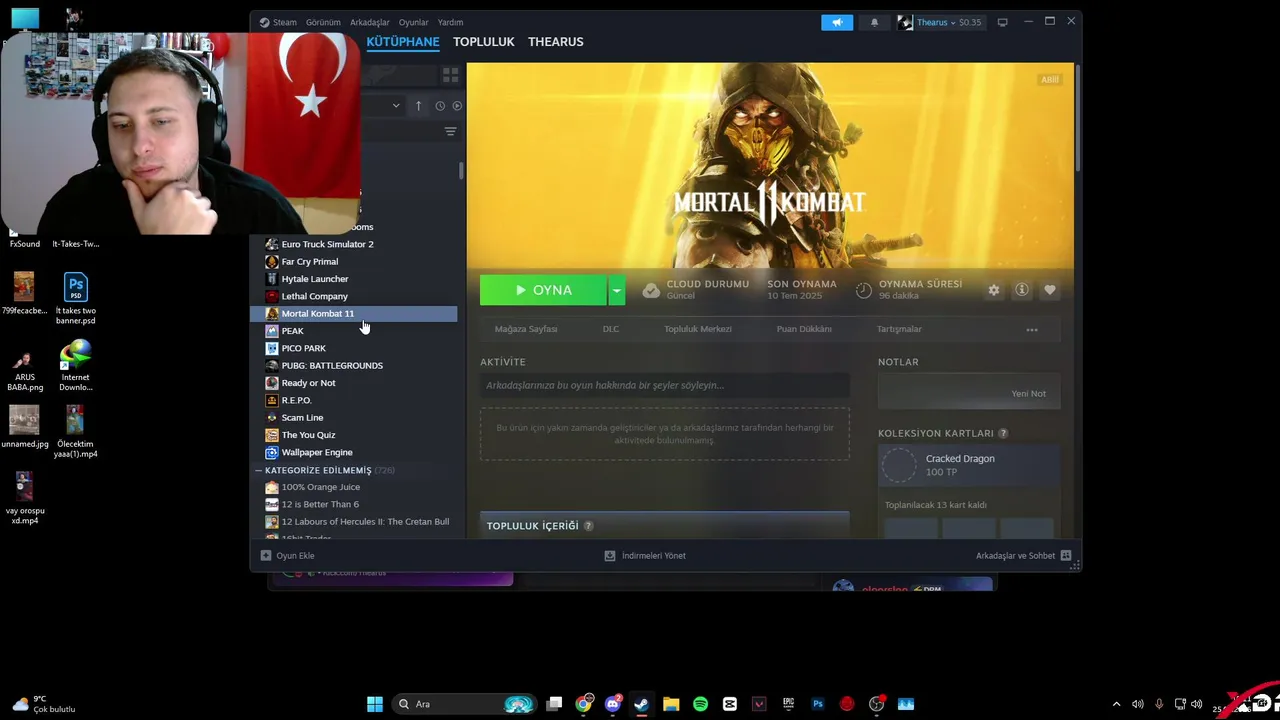Show hidden system tray icons chevron
Screen dimensions: 1280x720
1117,704
